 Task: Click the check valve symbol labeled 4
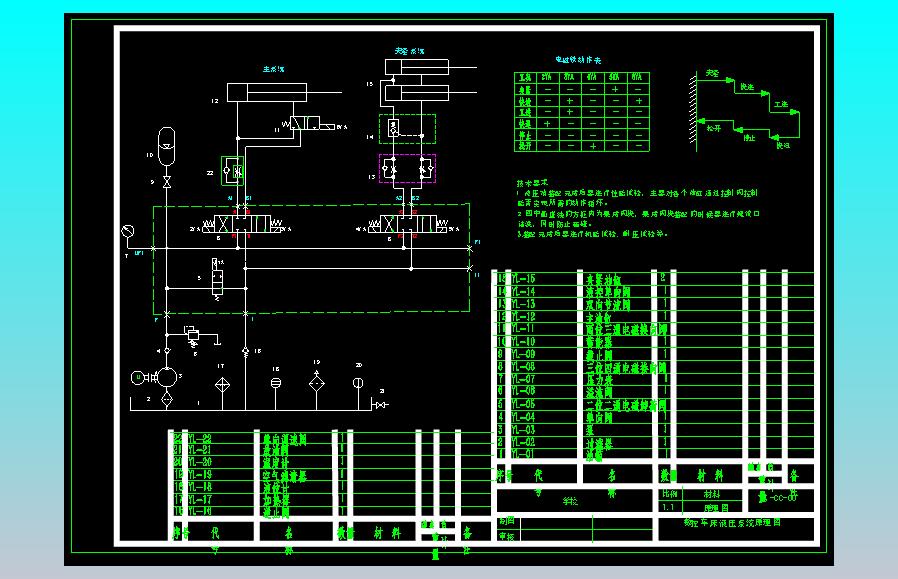point(167,350)
